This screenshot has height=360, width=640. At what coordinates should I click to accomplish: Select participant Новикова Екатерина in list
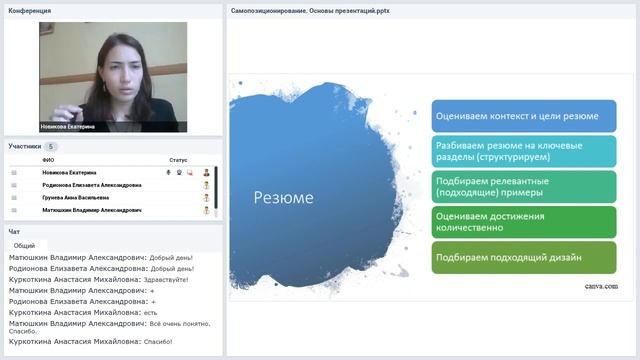click(x=69, y=173)
